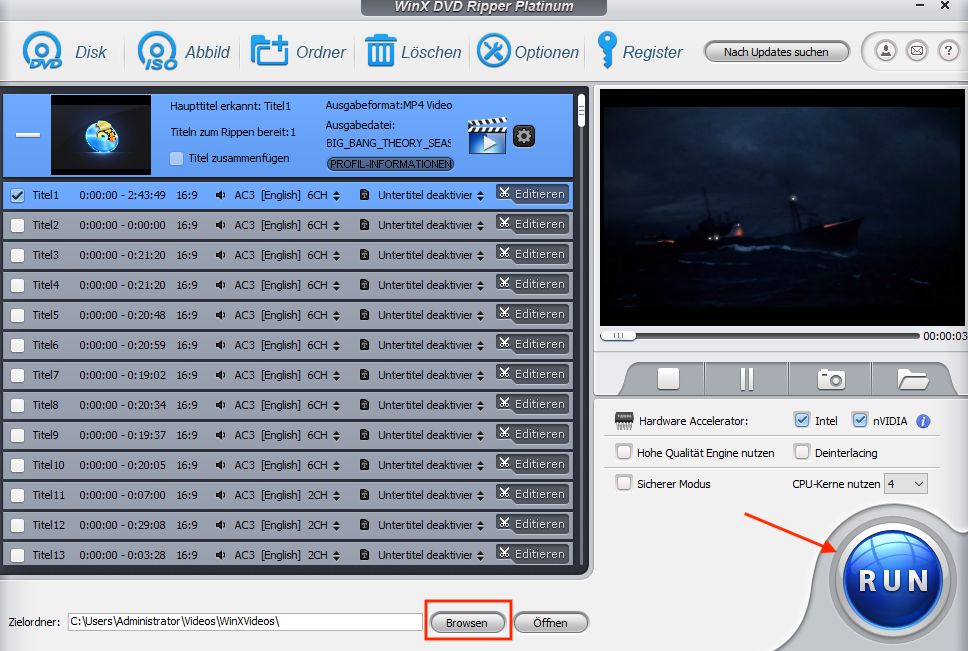Screen dimensions: 968x651
Task: Open the help question mark icon
Action: [948, 51]
